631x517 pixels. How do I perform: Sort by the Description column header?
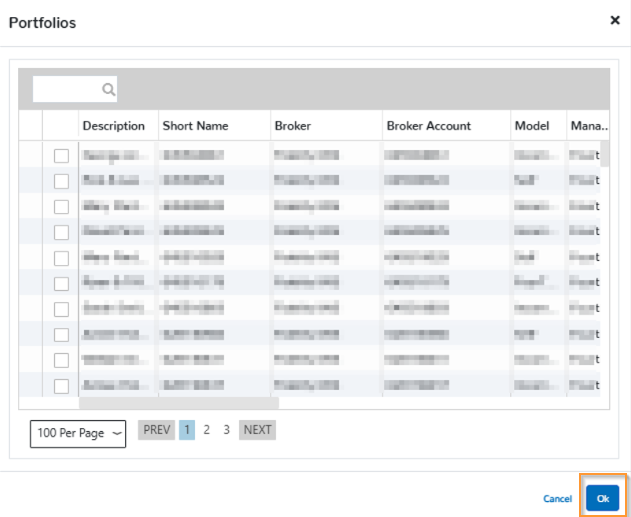113,126
